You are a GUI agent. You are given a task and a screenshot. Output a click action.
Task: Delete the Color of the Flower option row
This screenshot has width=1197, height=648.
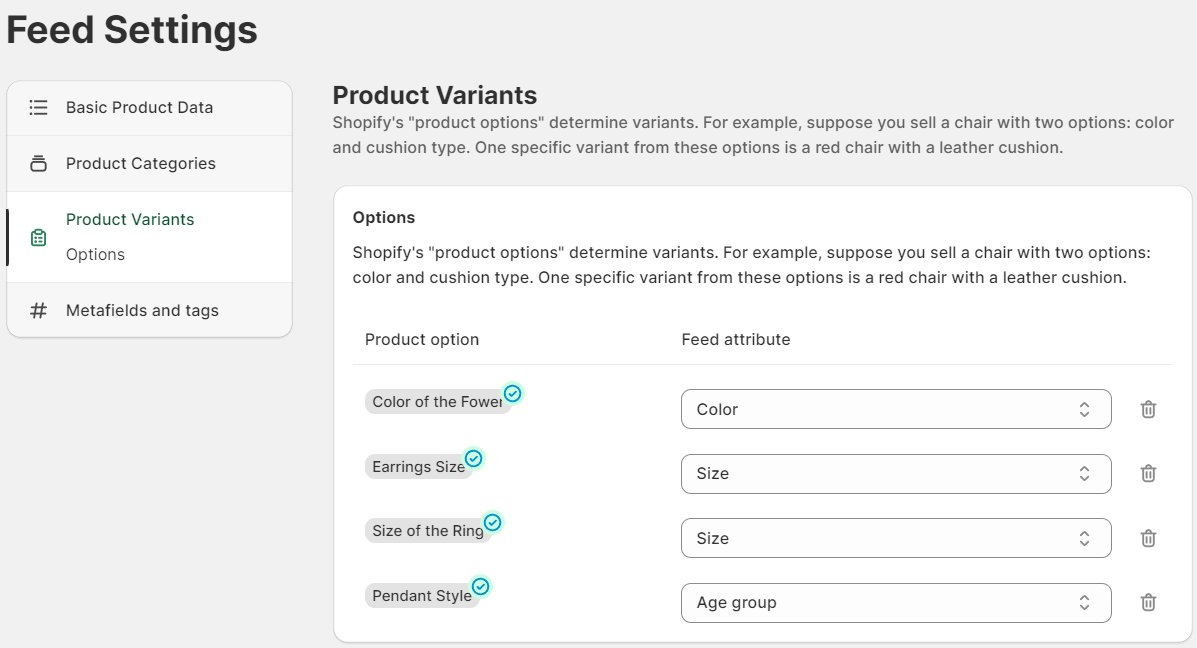pos(1147,409)
